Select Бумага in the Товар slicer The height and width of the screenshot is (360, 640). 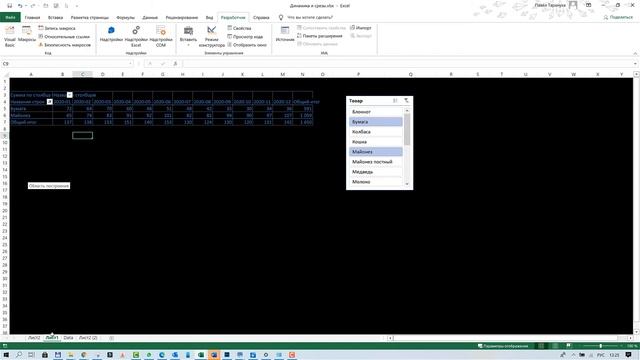click(376, 122)
